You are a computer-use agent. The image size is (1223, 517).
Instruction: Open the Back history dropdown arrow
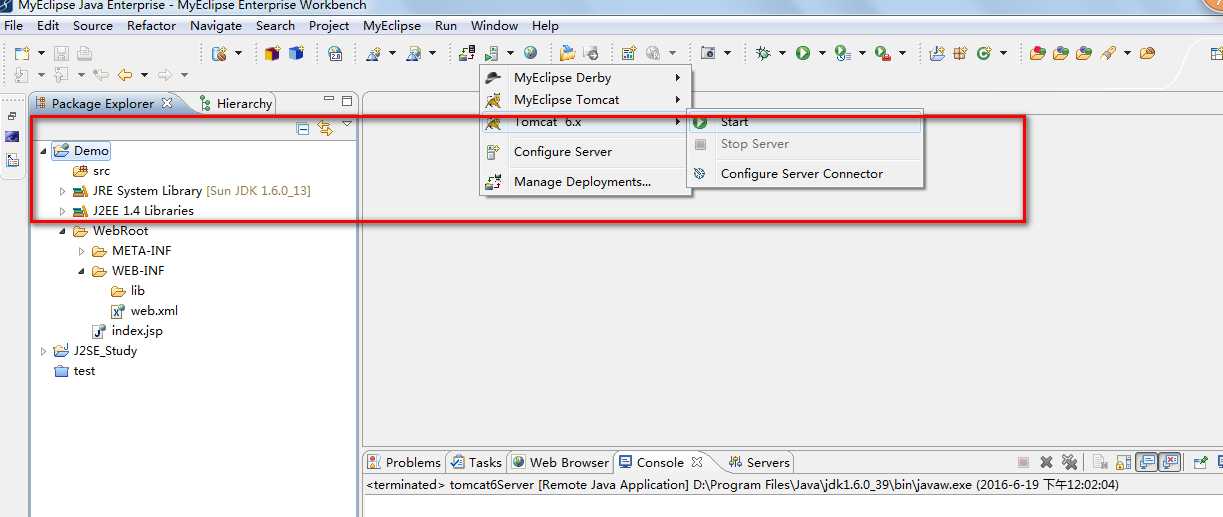[x=144, y=75]
